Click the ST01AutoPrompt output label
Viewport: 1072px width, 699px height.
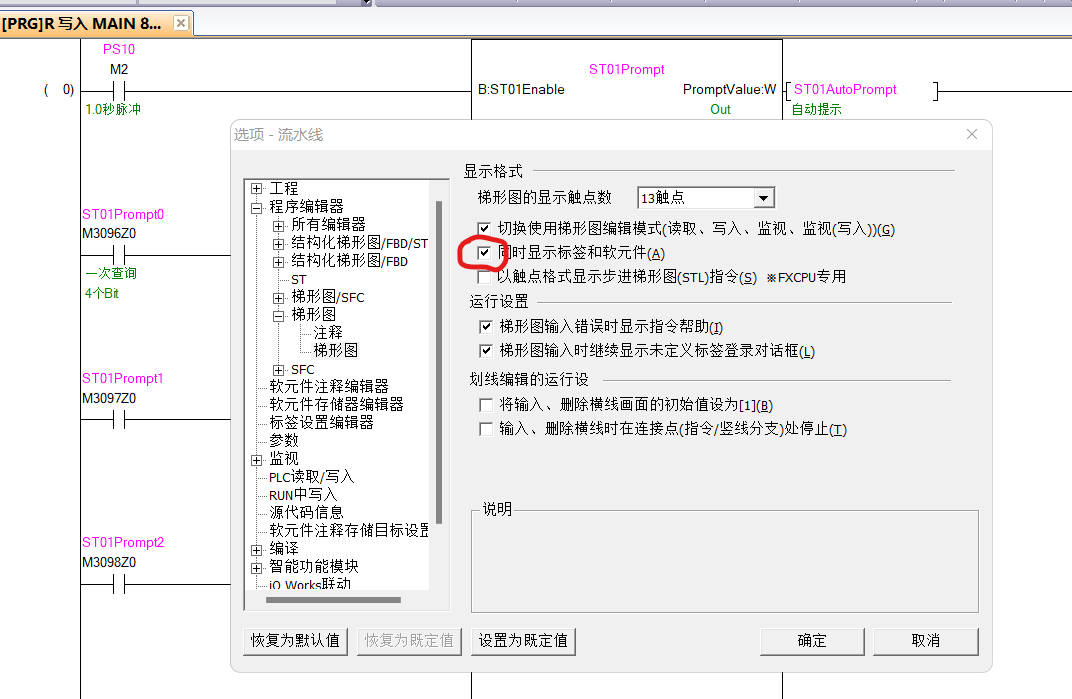(845, 90)
